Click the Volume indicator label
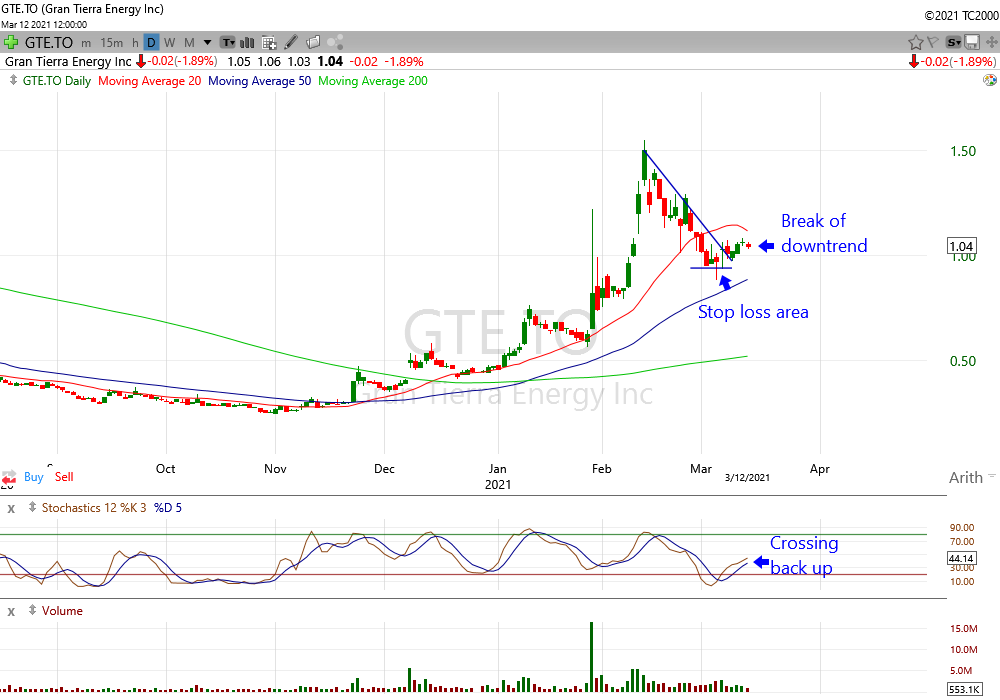 (62, 611)
